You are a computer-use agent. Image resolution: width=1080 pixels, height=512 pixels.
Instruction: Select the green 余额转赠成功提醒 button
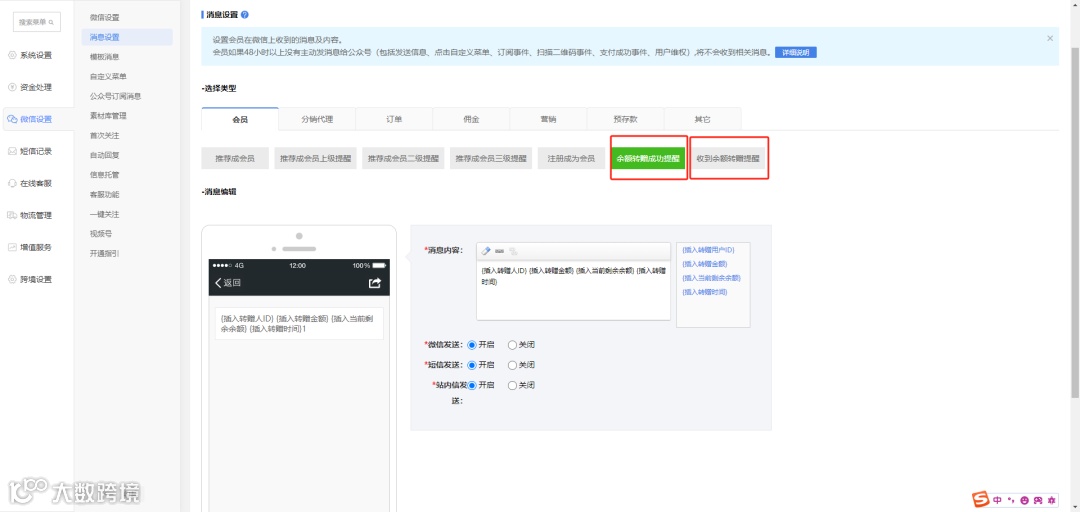click(x=647, y=158)
